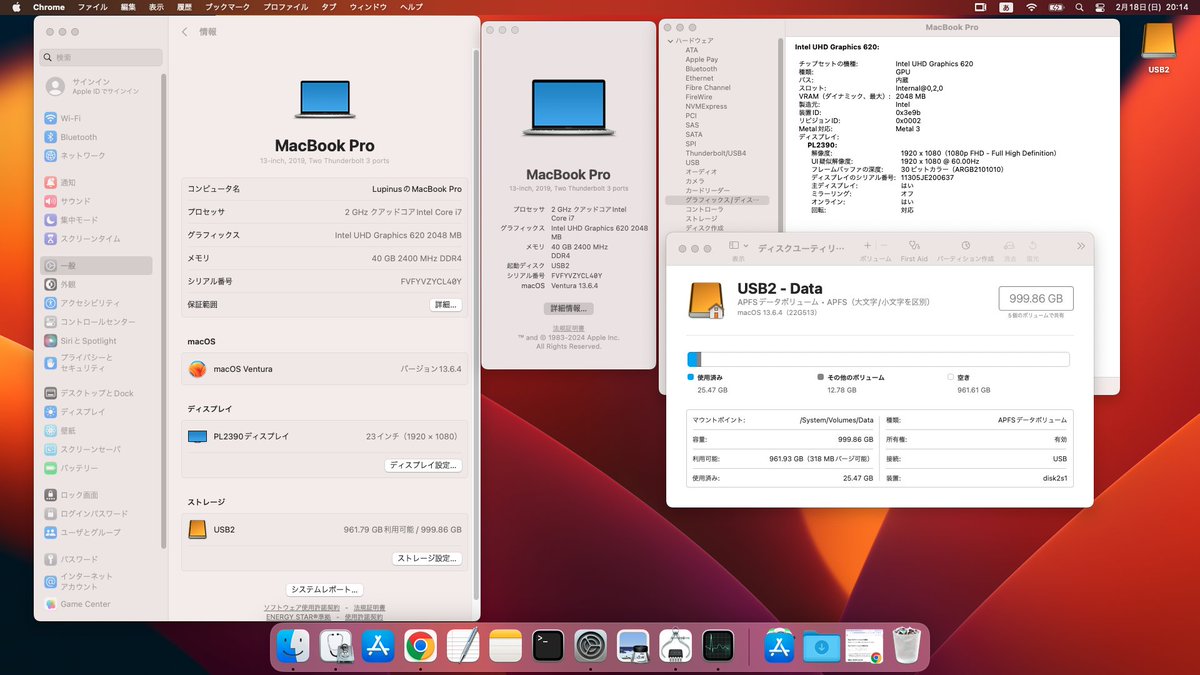
Task: Open the ヘルプ menu
Action: point(411,7)
